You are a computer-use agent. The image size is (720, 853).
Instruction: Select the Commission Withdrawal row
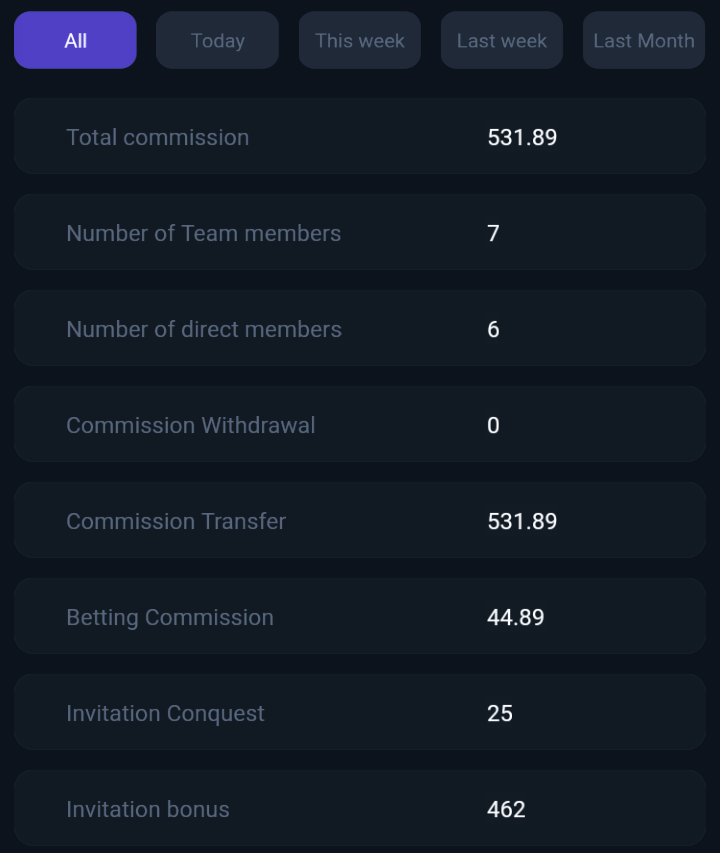point(360,424)
